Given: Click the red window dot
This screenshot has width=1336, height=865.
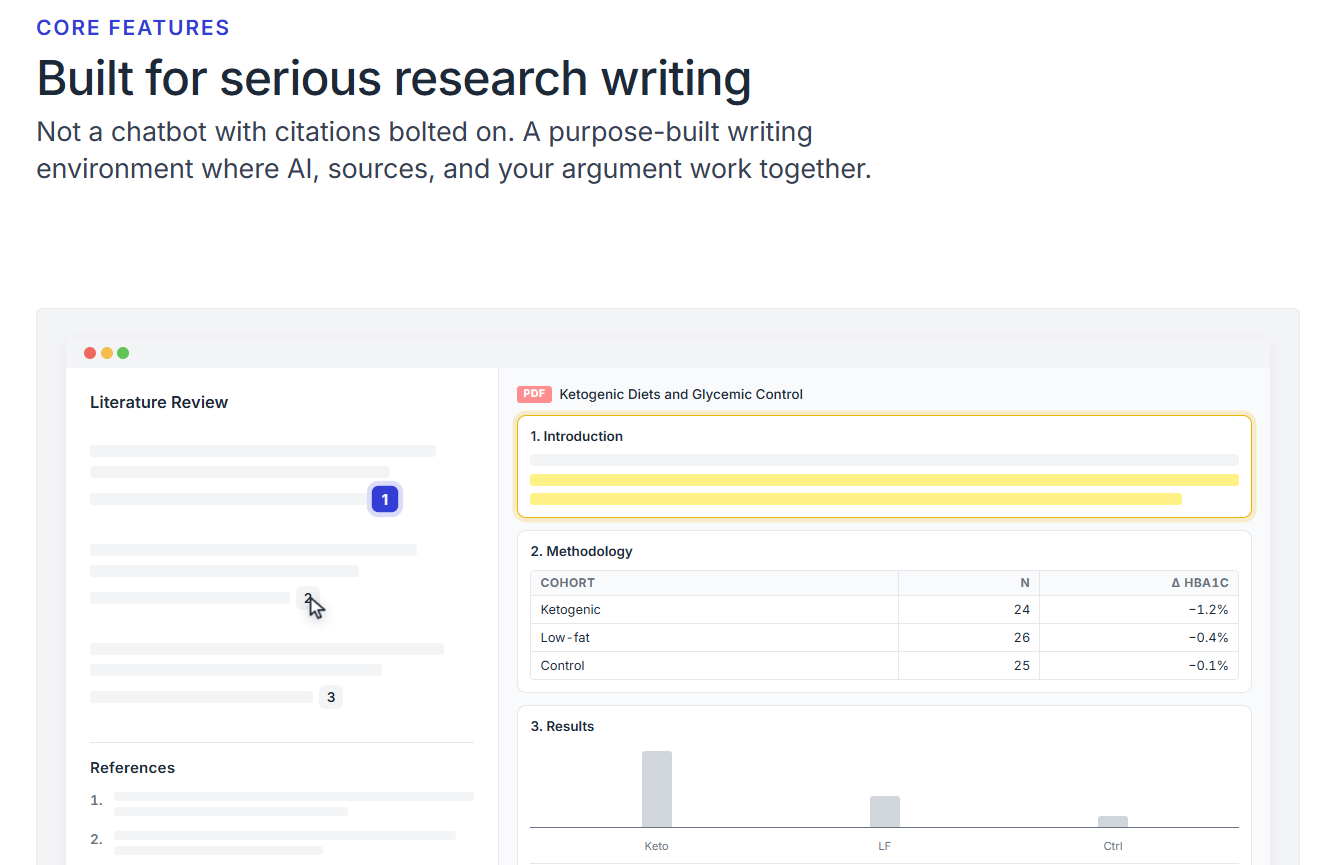Looking at the screenshot, I should (90, 353).
